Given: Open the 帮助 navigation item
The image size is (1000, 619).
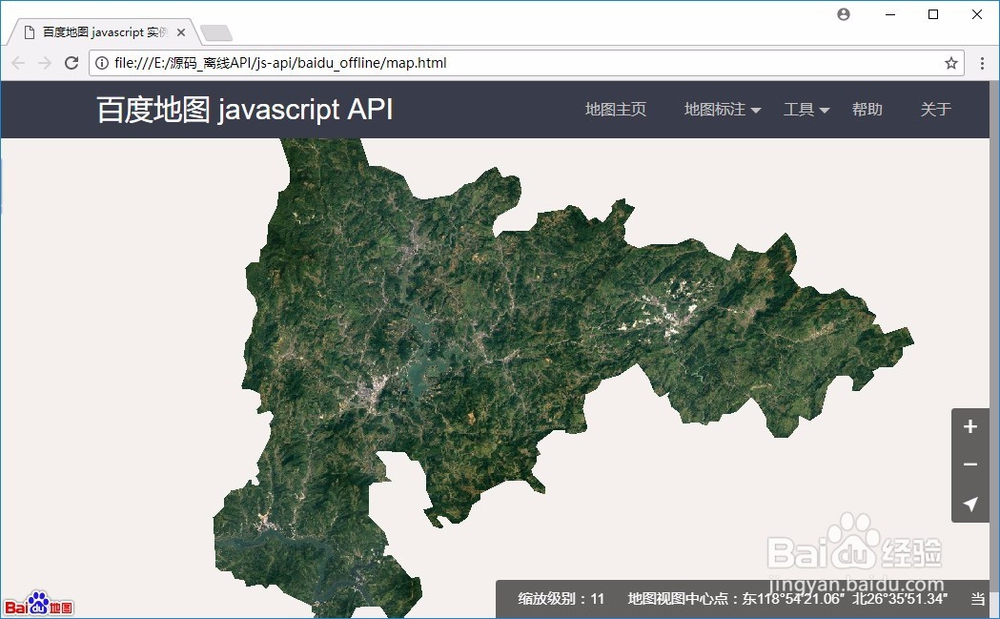Looking at the screenshot, I should 867,109.
